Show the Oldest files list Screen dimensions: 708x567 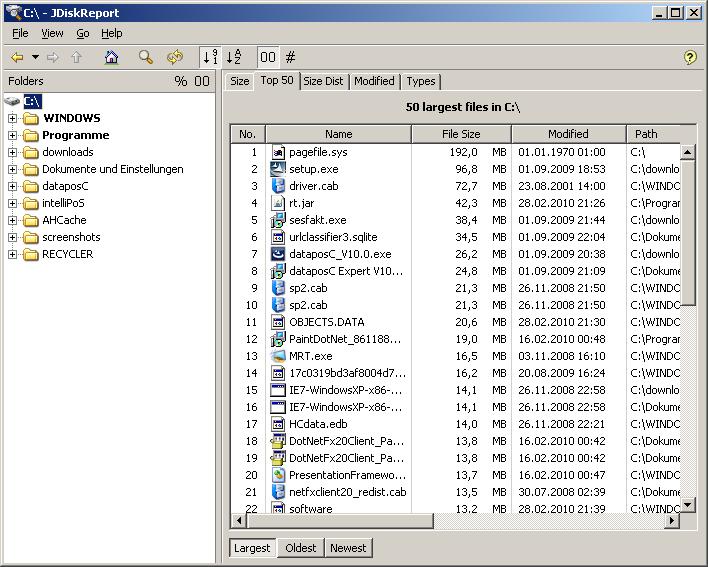pyautogui.click(x=301, y=548)
